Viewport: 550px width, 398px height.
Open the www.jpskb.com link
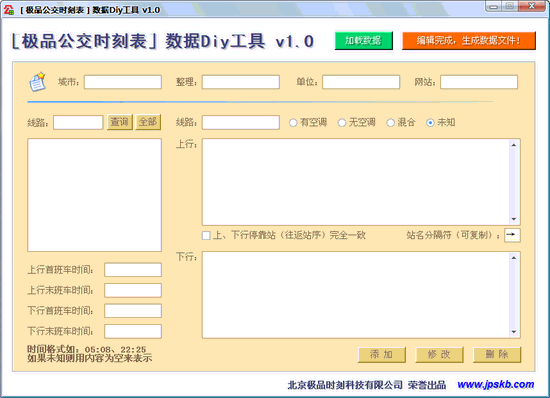pyautogui.click(x=496, y=384)
